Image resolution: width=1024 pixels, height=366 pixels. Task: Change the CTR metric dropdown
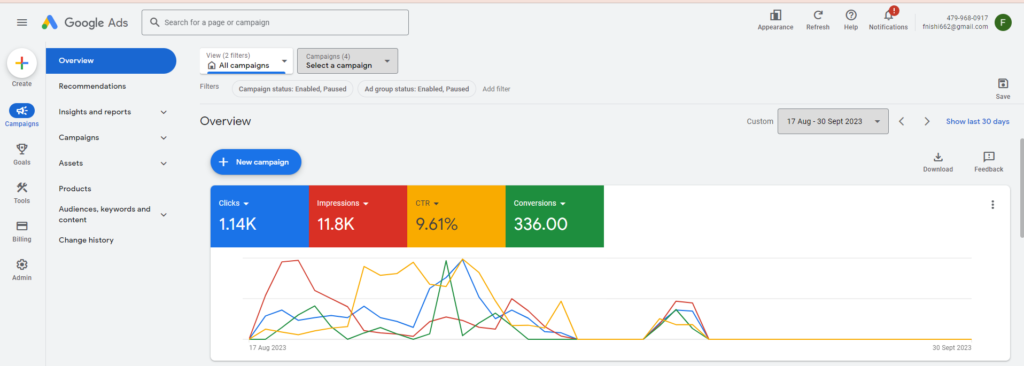tap(427, 203)
